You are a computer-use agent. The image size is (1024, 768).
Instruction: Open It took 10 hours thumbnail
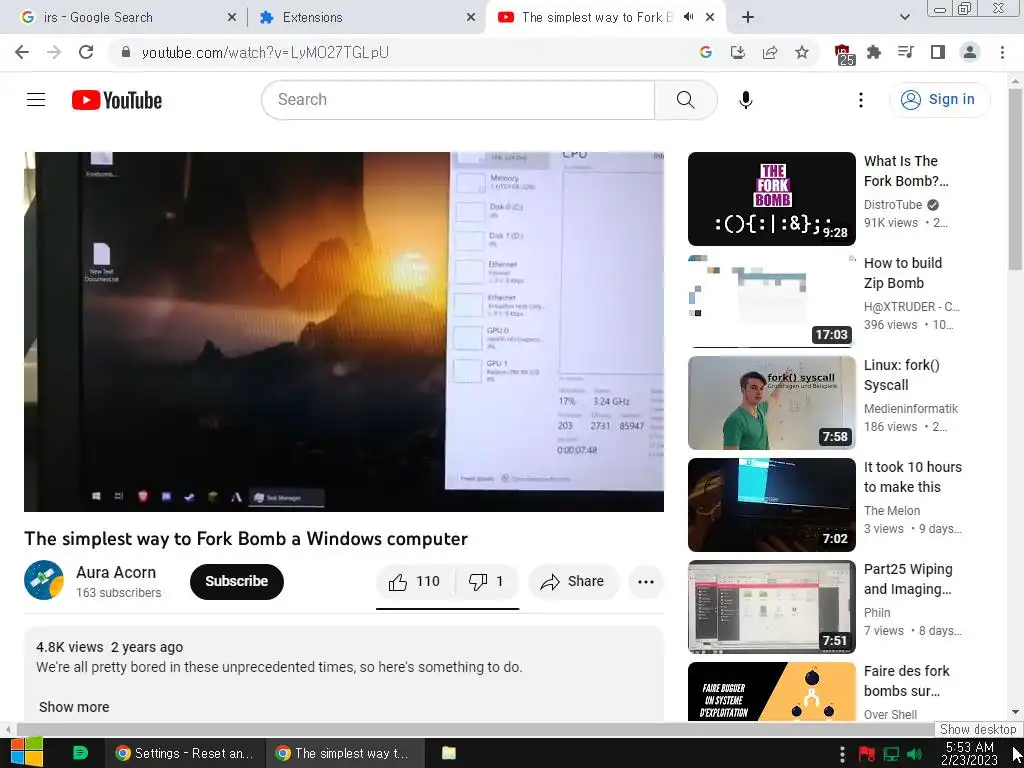[x=771, y=504]
